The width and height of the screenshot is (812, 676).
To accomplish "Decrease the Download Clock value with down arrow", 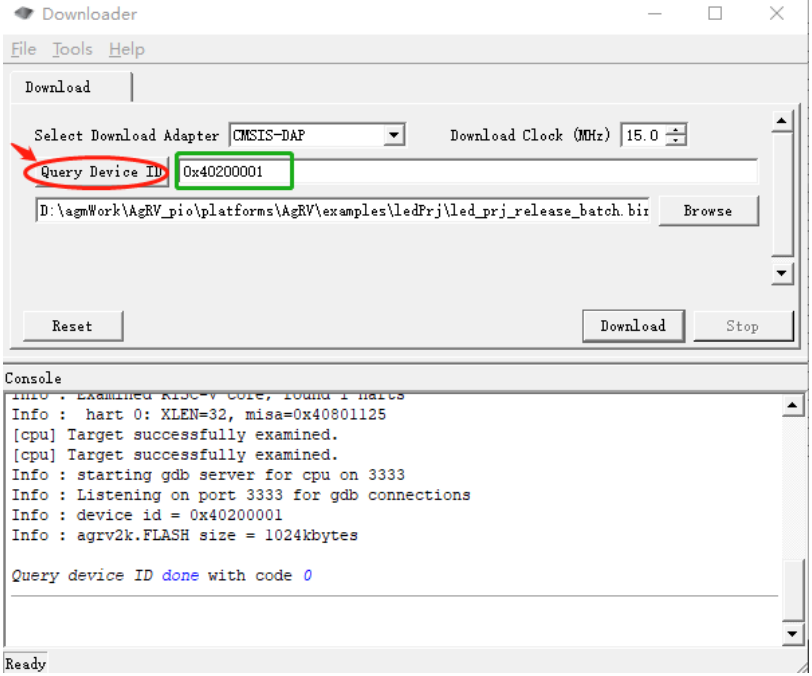I will [x=677, y=140].
